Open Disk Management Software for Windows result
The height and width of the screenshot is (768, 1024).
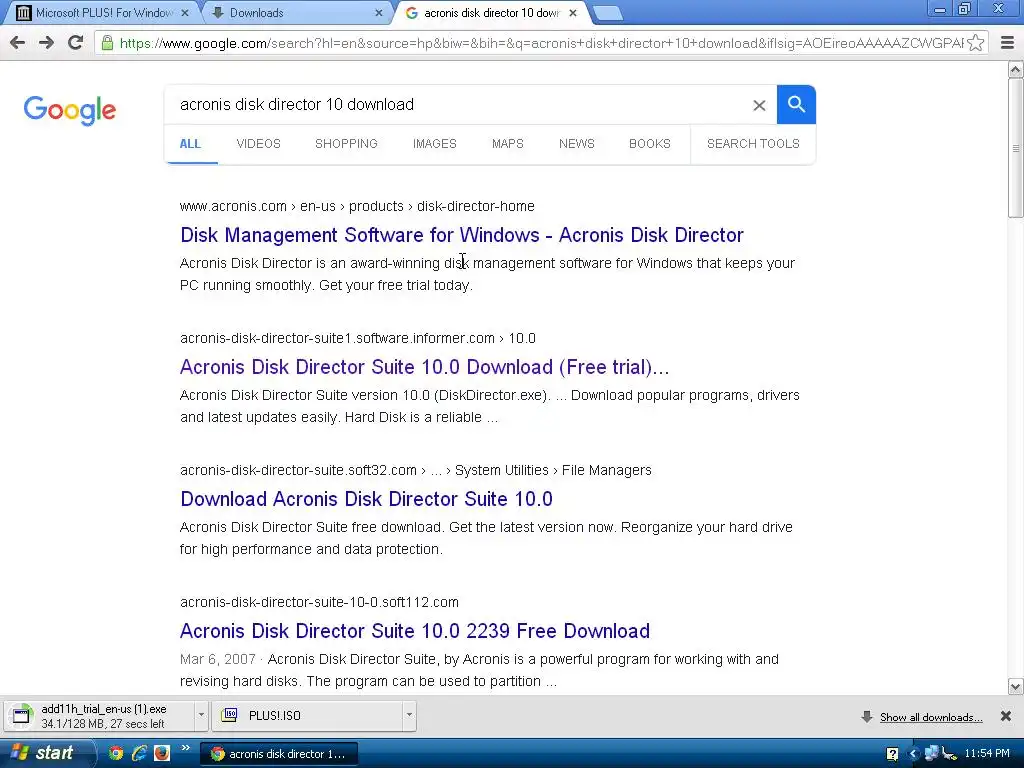point(462,235)
